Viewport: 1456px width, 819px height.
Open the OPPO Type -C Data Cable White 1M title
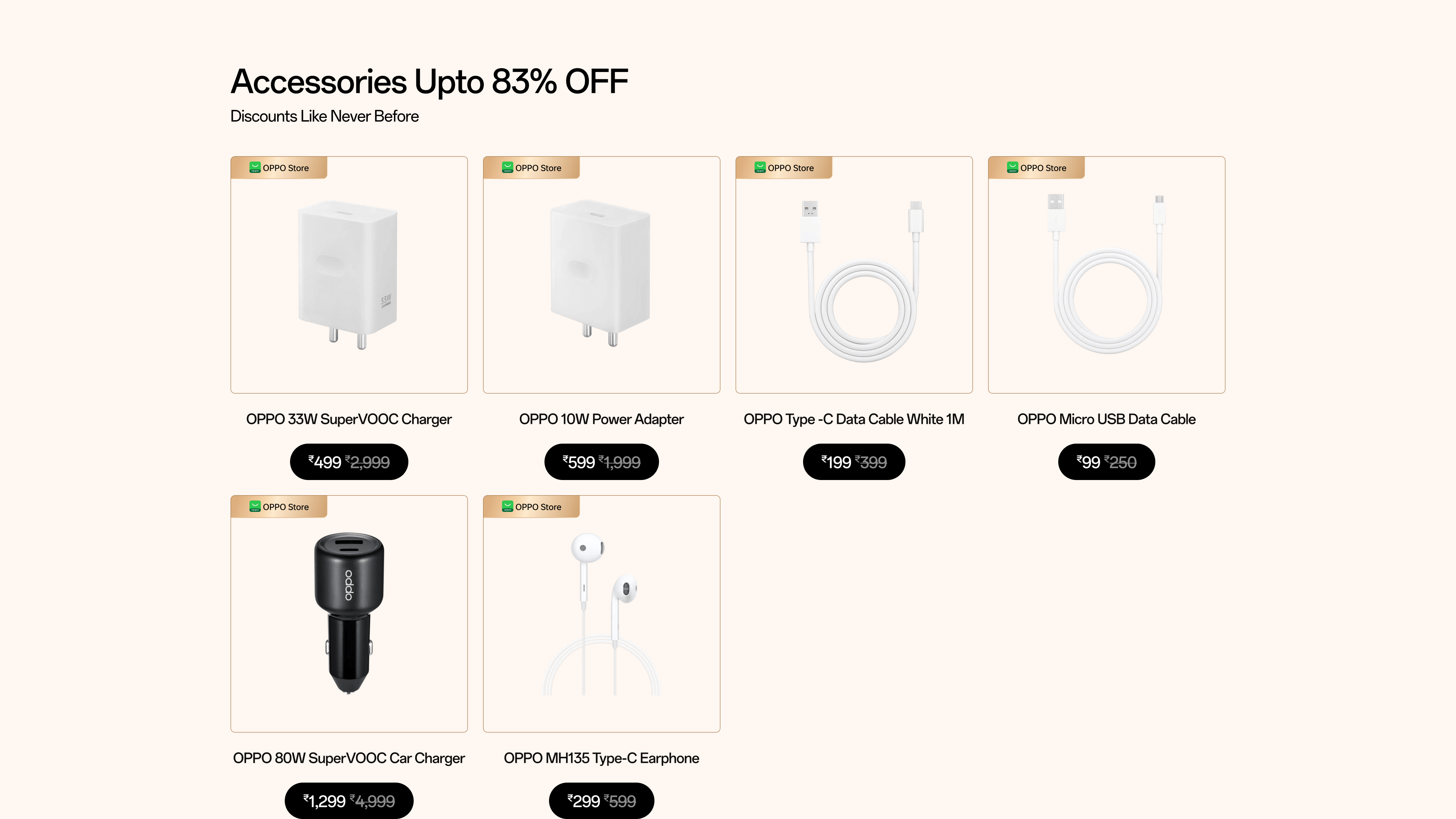(854, 419)
